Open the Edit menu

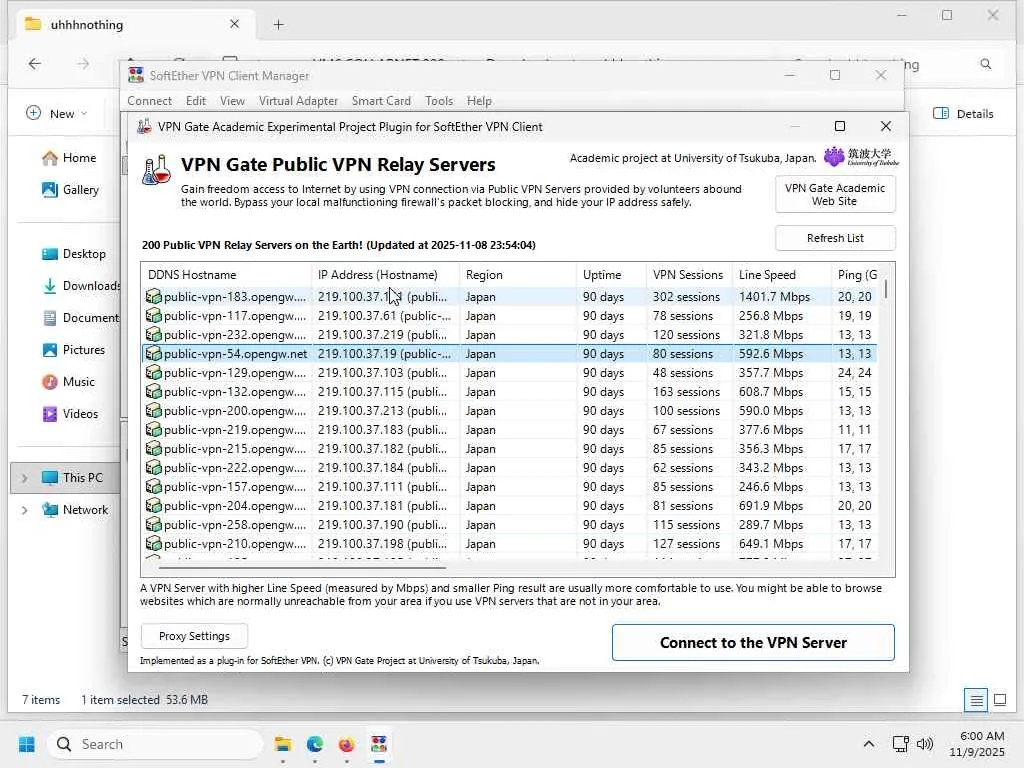pyautogui.click(x=196, y=101)
